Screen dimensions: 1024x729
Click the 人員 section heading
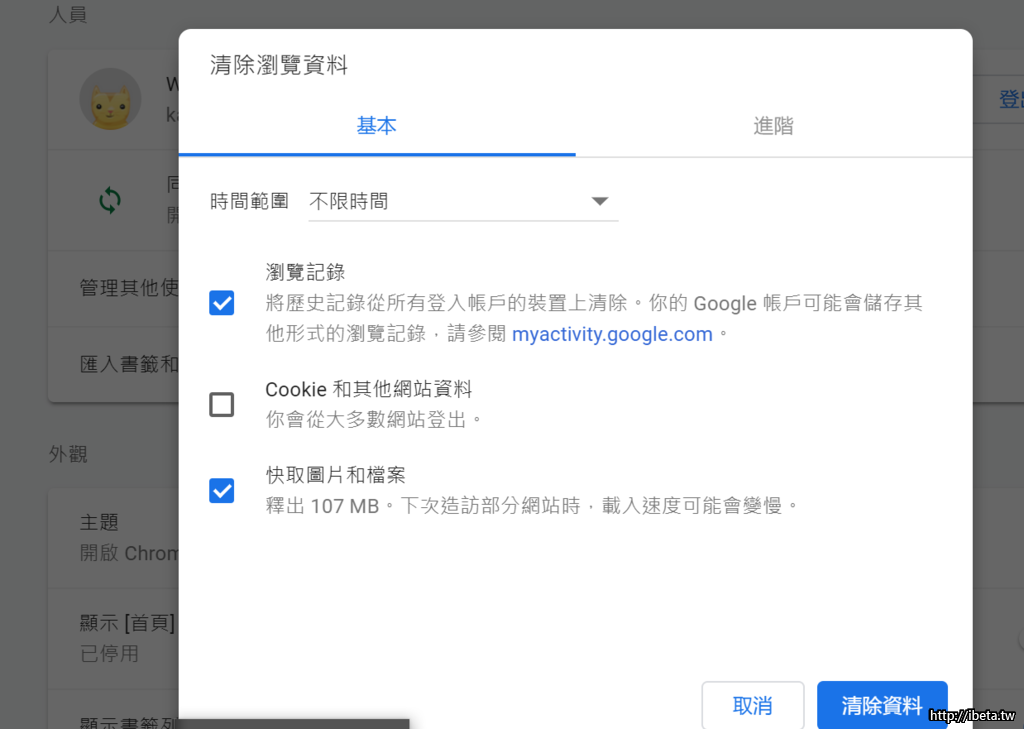tap(68, 17)
